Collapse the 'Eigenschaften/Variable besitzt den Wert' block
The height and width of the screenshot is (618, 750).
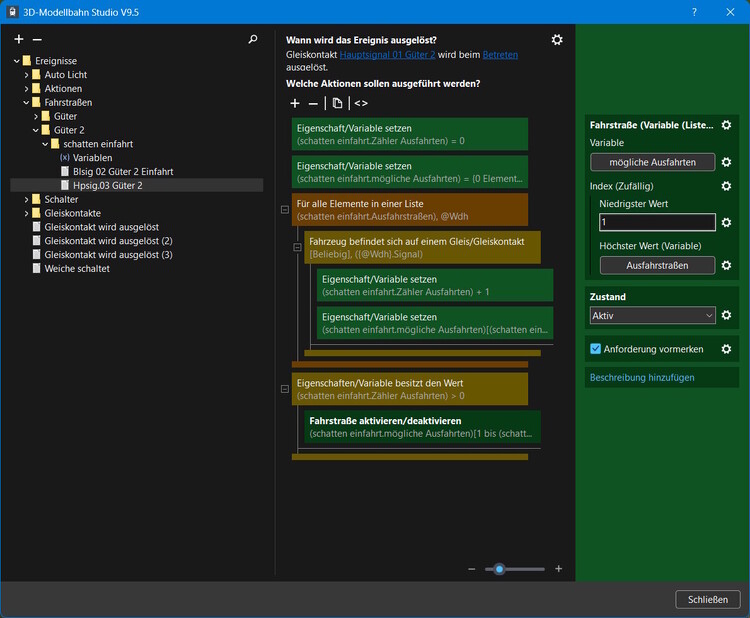click(x=285, y=389)
